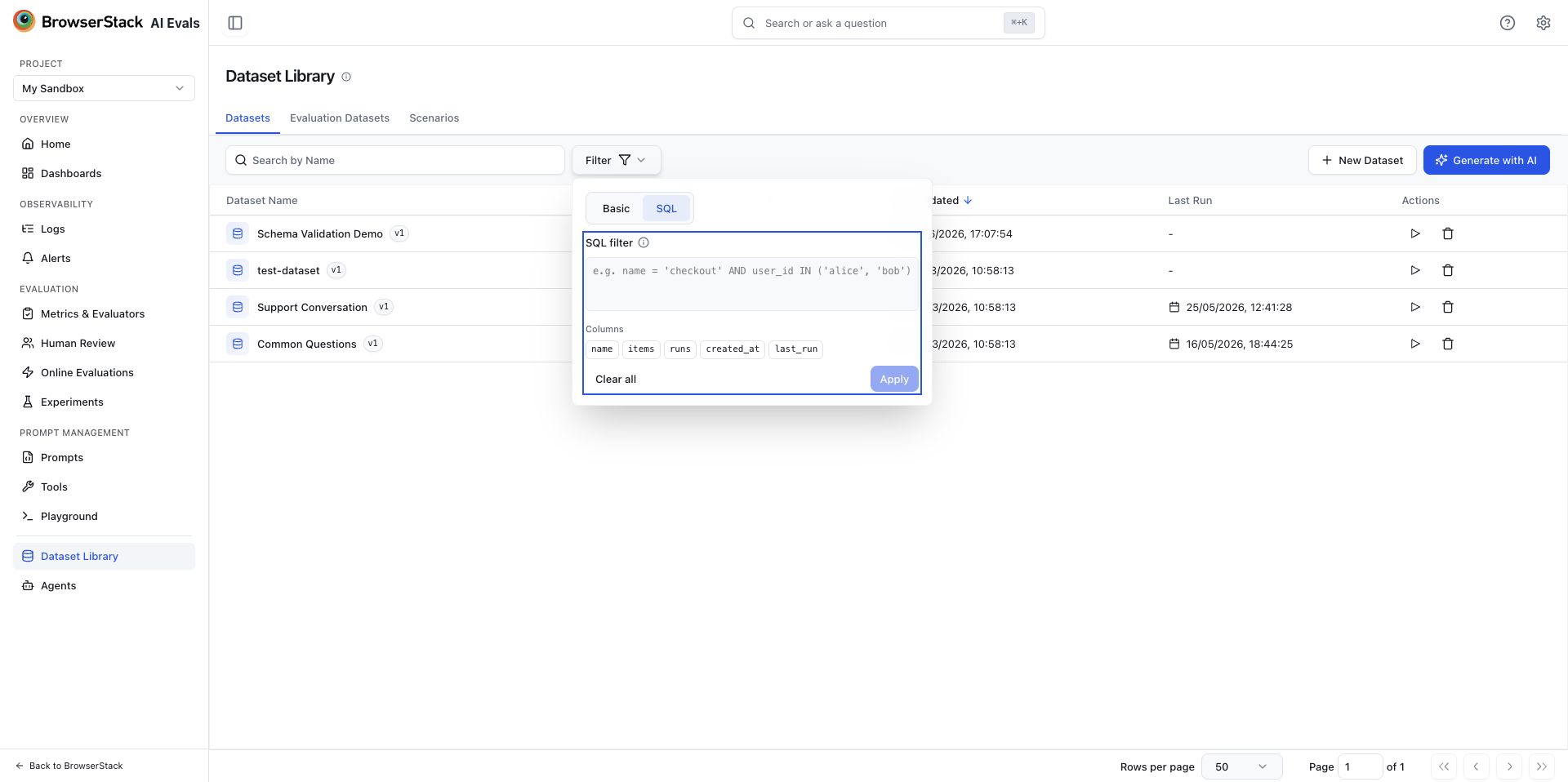Go to next page arrow
The width and height of the screenshot is (1568, 782).
(x=1509, y=766)
